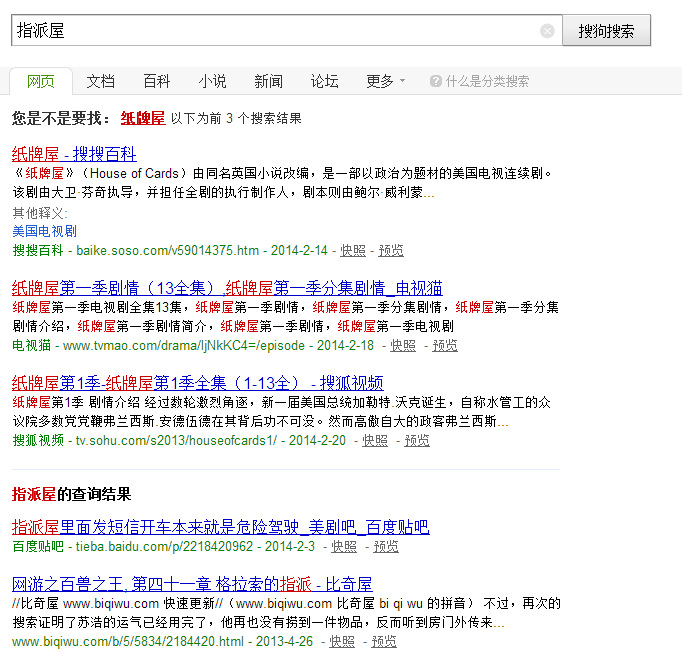
Task: Click the question mark icon beside 什么是分类搜索
Action: pos(435,81)
